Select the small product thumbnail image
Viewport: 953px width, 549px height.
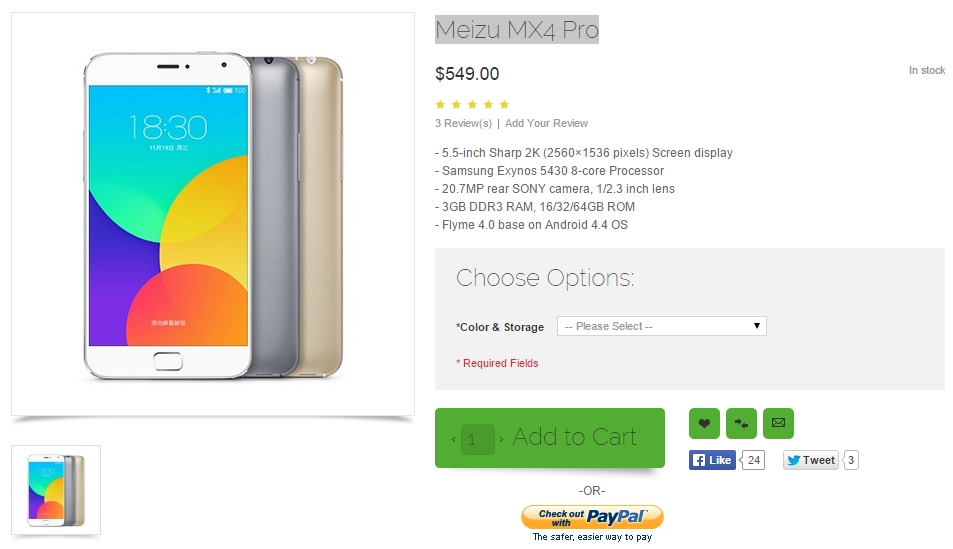[56, 490]
